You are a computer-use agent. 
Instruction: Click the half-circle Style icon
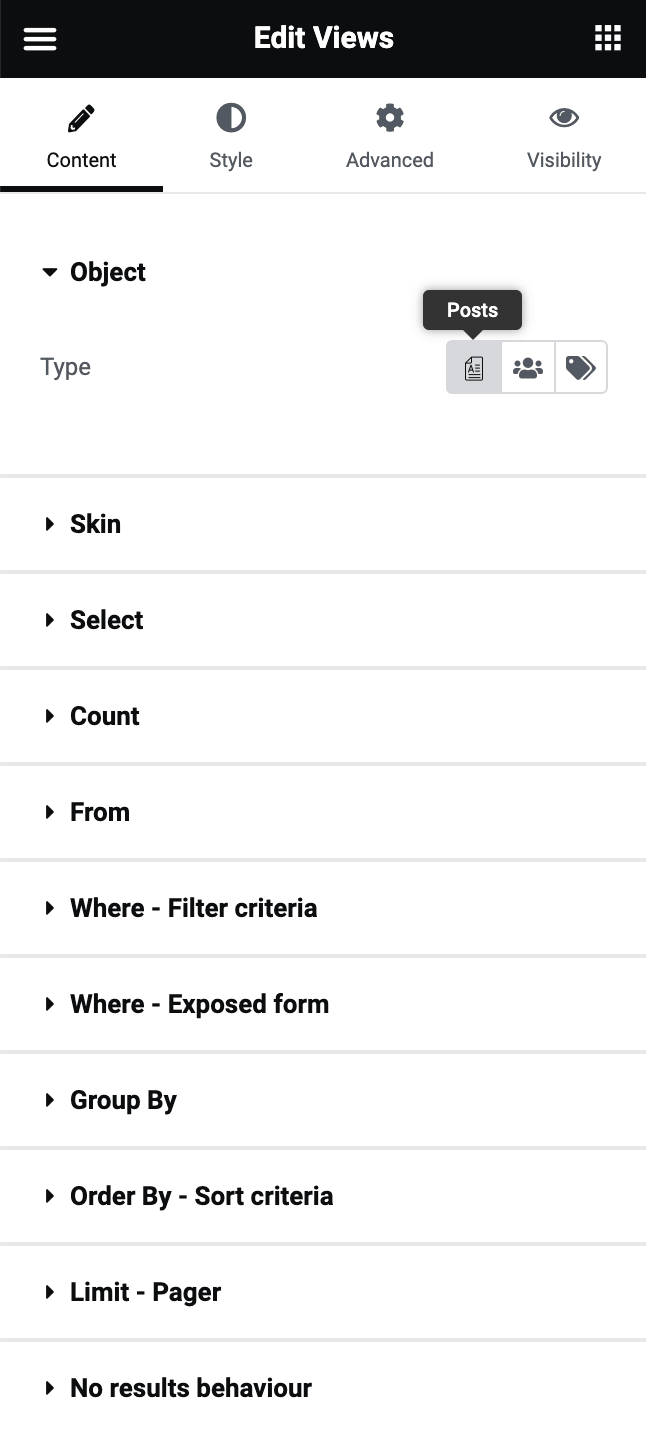point(231,119)
